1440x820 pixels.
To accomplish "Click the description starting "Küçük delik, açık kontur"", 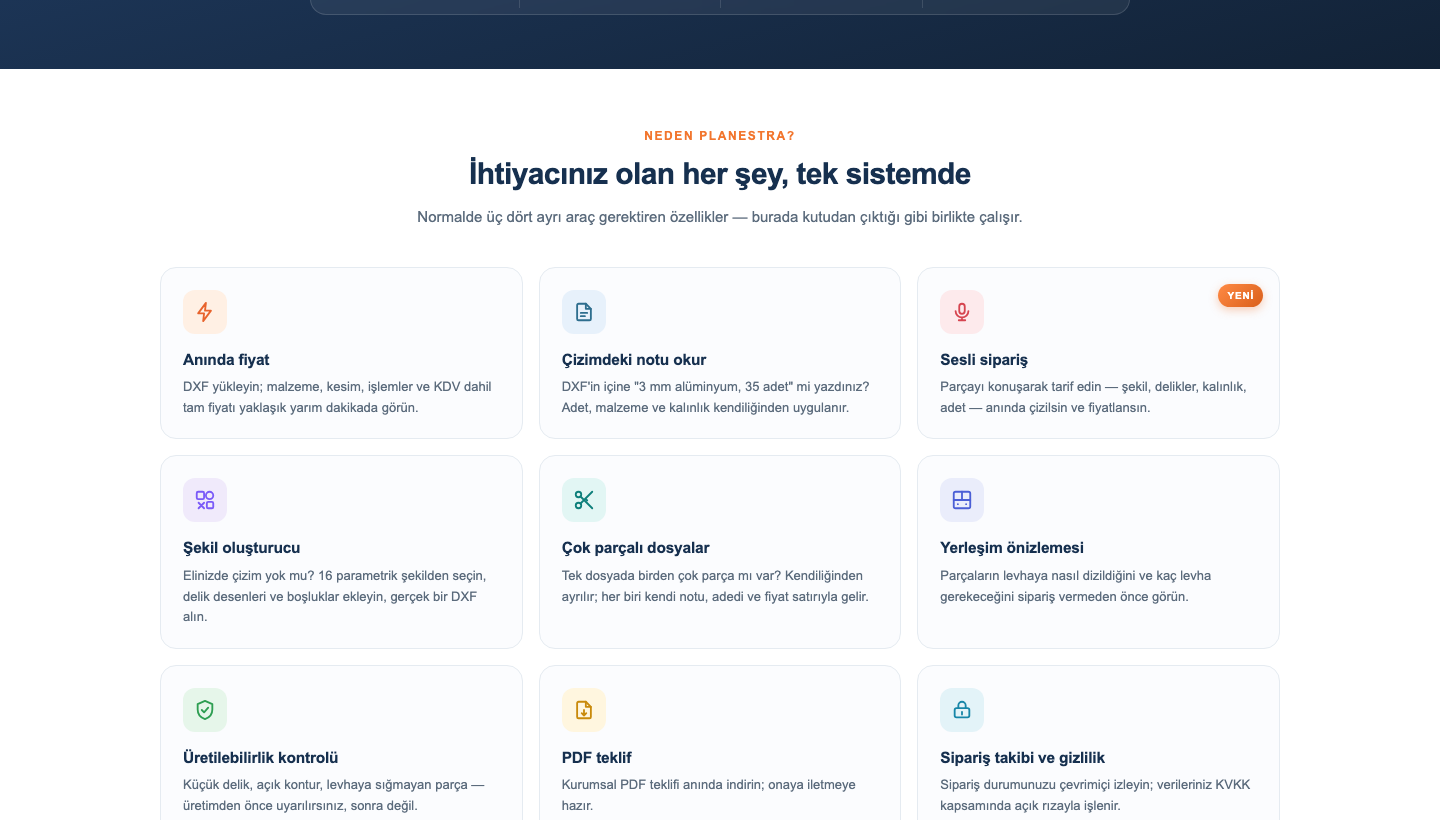I will point(333,795).
